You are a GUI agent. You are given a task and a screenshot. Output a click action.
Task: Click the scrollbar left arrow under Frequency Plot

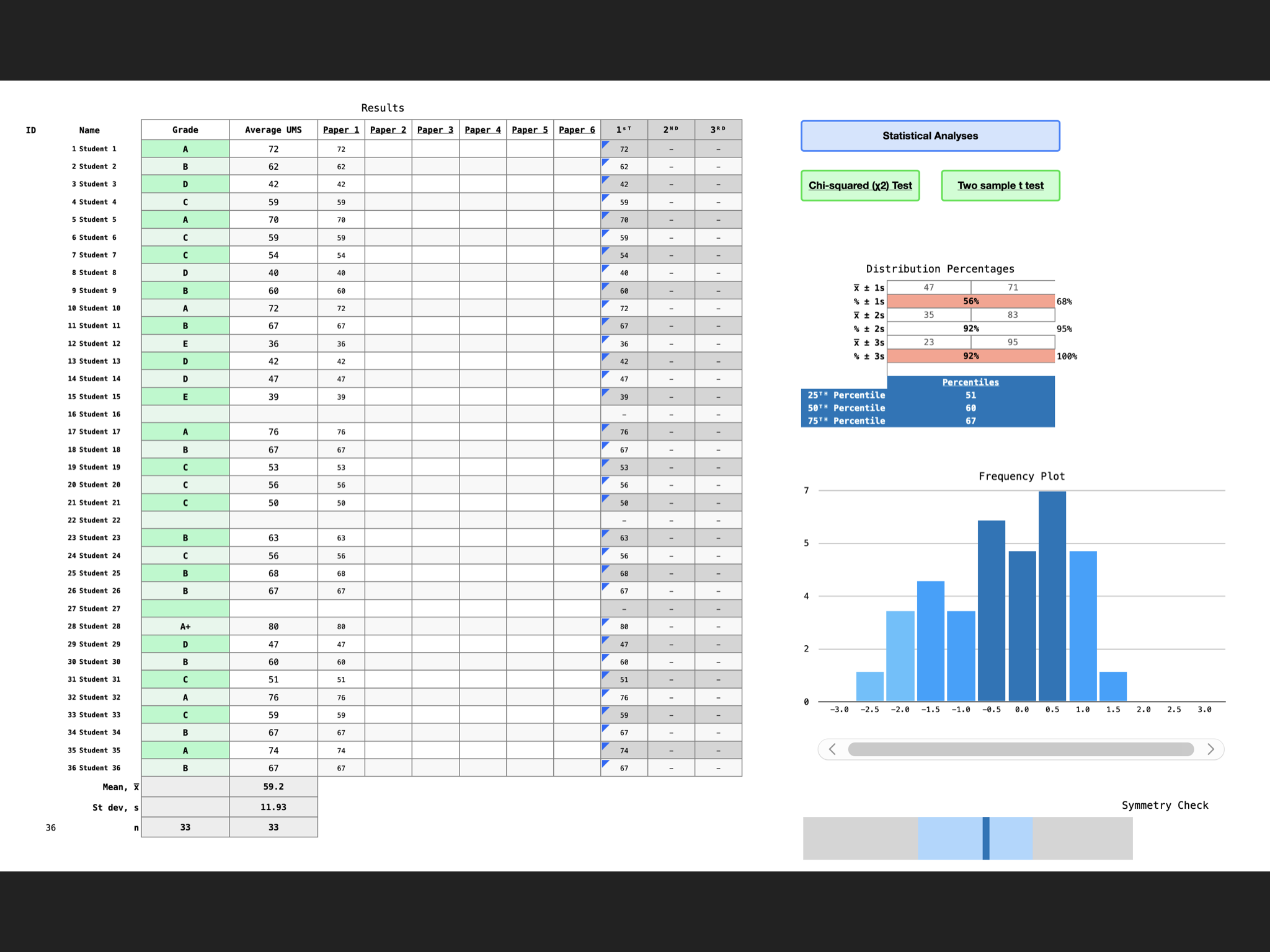pos(832,749)
